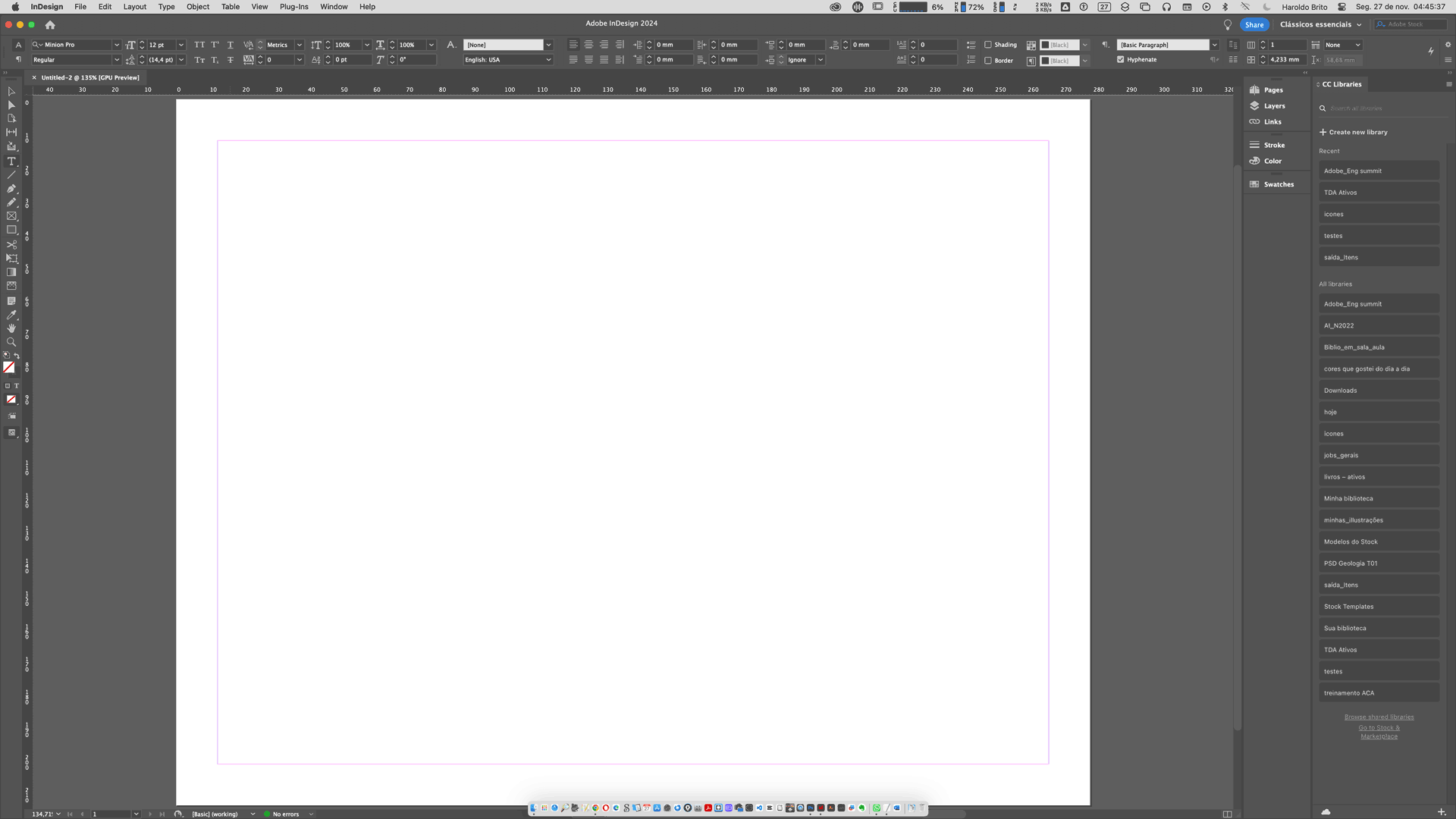Open the English: USA language dropdown
The image size is (1456, 819).
coord(548,60)
